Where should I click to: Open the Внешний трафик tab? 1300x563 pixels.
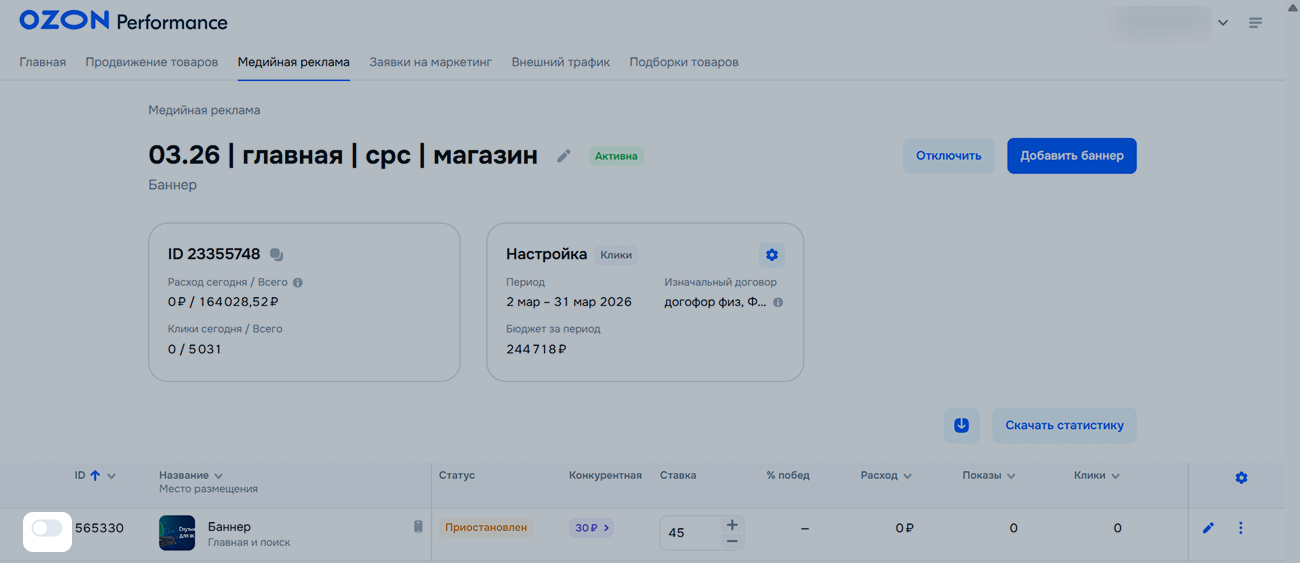(560, 62)
